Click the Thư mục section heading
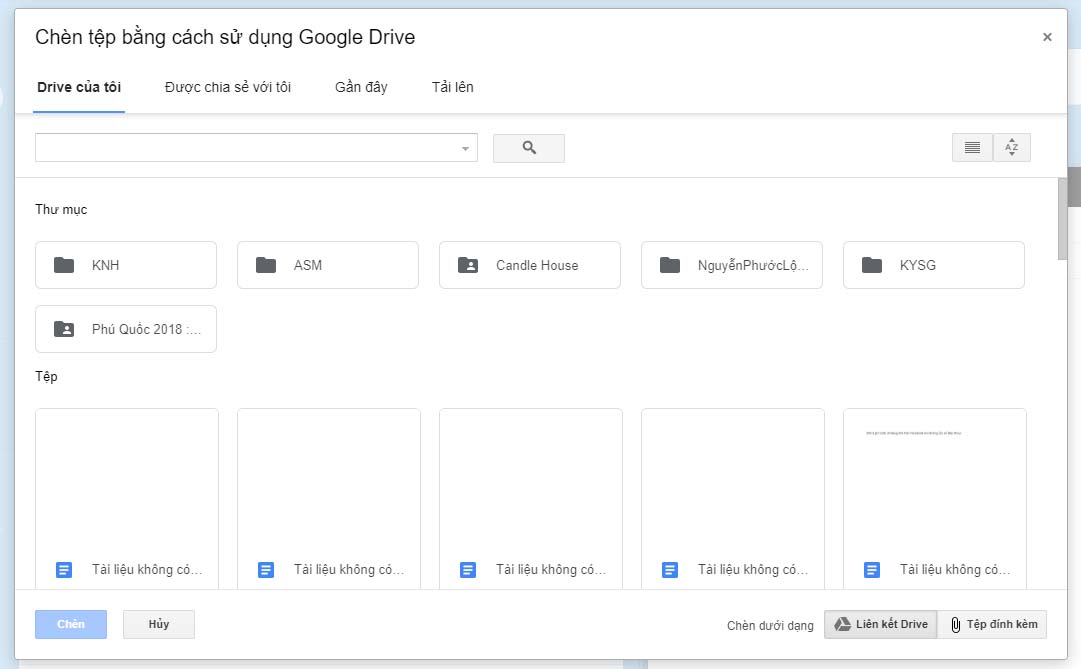The image size is (1081, 669). click(x=61, y=210)
